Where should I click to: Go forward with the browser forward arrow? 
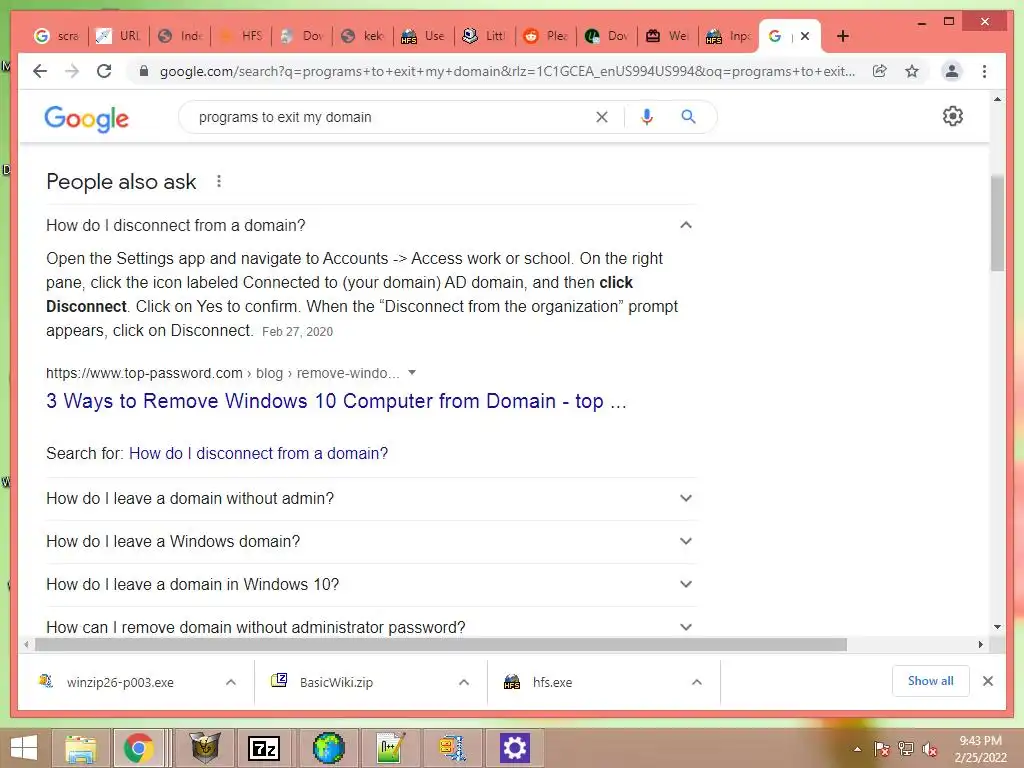[72, 71]
